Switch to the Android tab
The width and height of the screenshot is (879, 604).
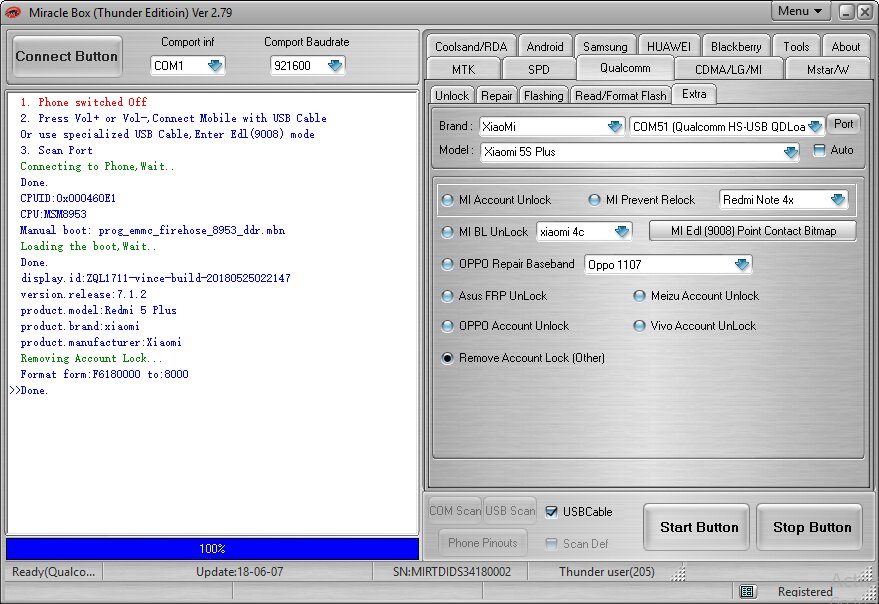click(x=545, y=47)
